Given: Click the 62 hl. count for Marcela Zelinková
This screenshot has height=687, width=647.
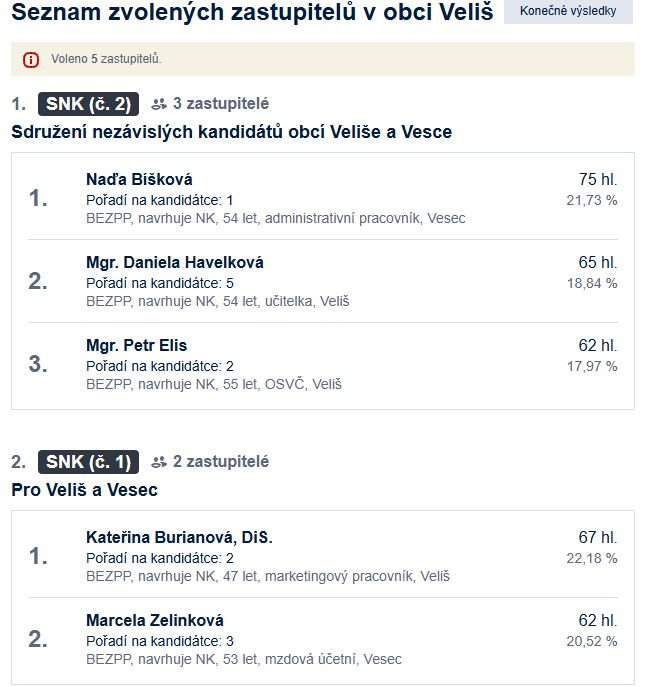Looking at the screenshot, I should point(598,620).
